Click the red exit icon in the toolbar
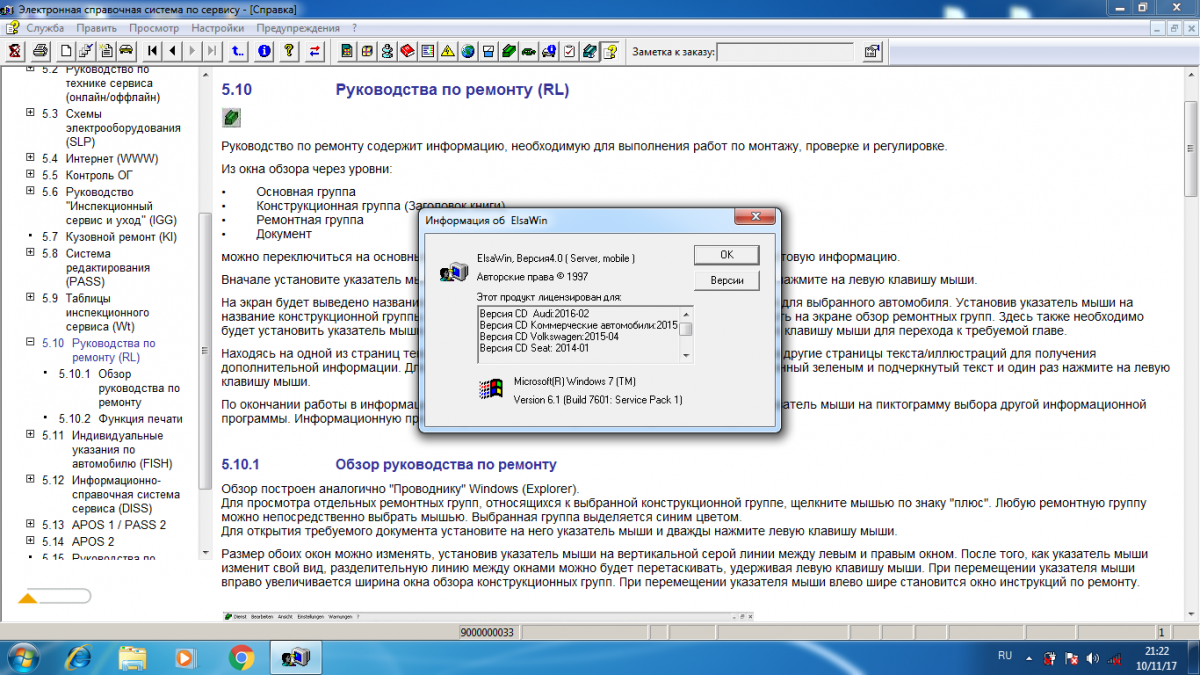This screenshot has height=675, width=1200. click(x=14, y=50)
